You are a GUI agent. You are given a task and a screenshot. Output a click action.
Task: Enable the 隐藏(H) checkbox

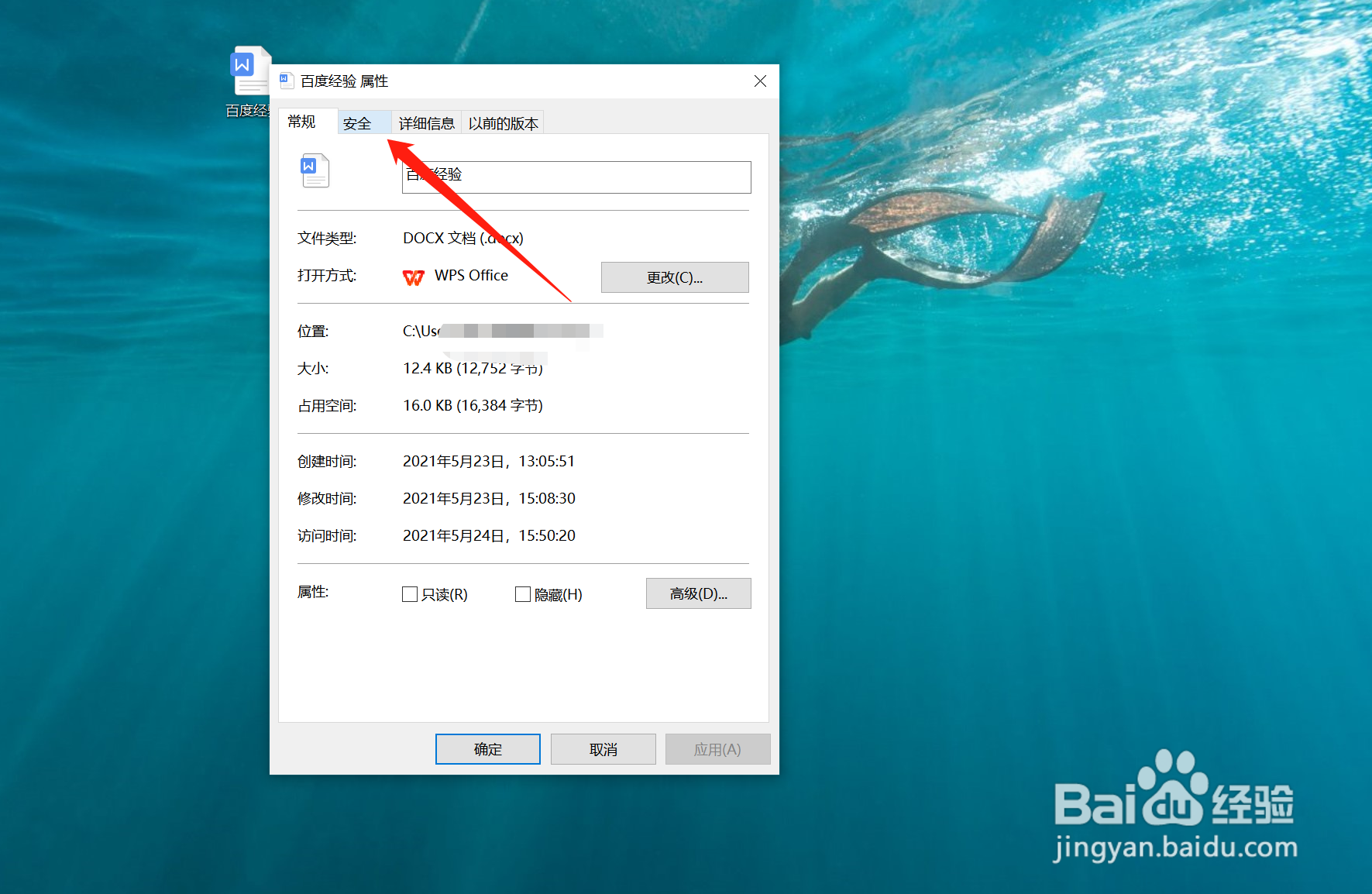click(523, 594)
